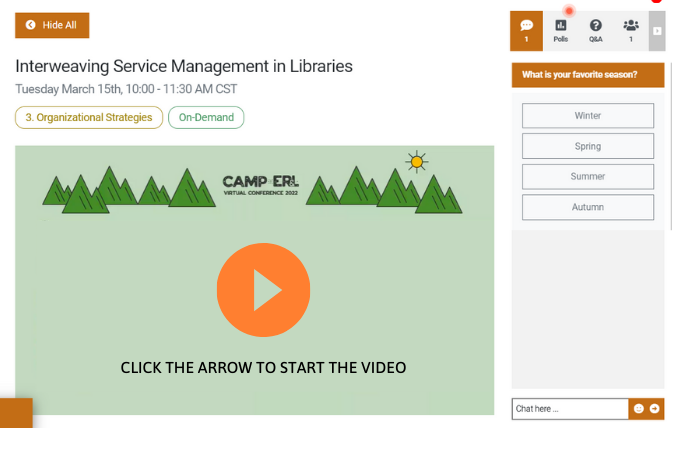Click the Hide All button

click(52, 25)
